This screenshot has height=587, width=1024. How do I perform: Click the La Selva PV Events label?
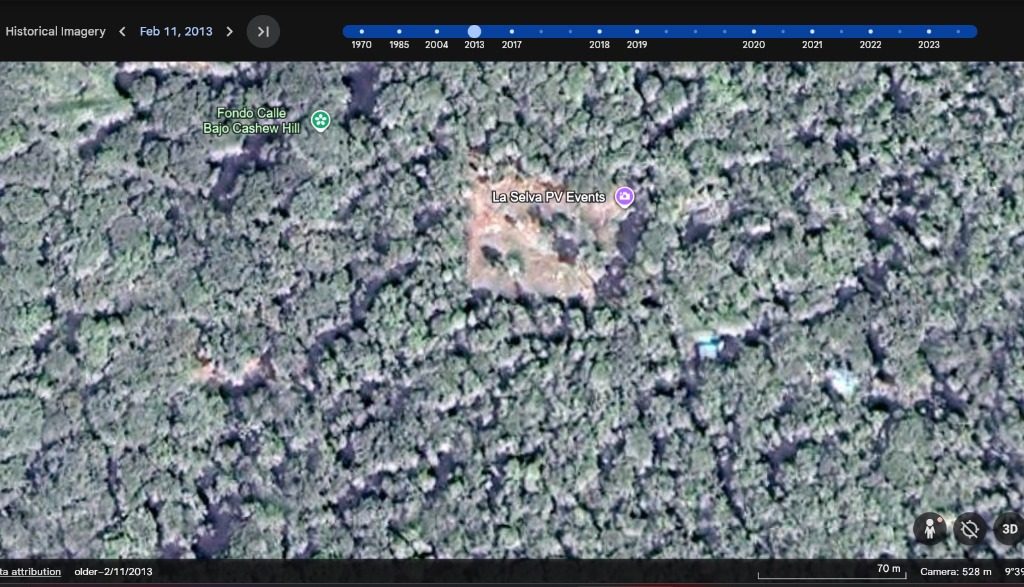point(548,197)
